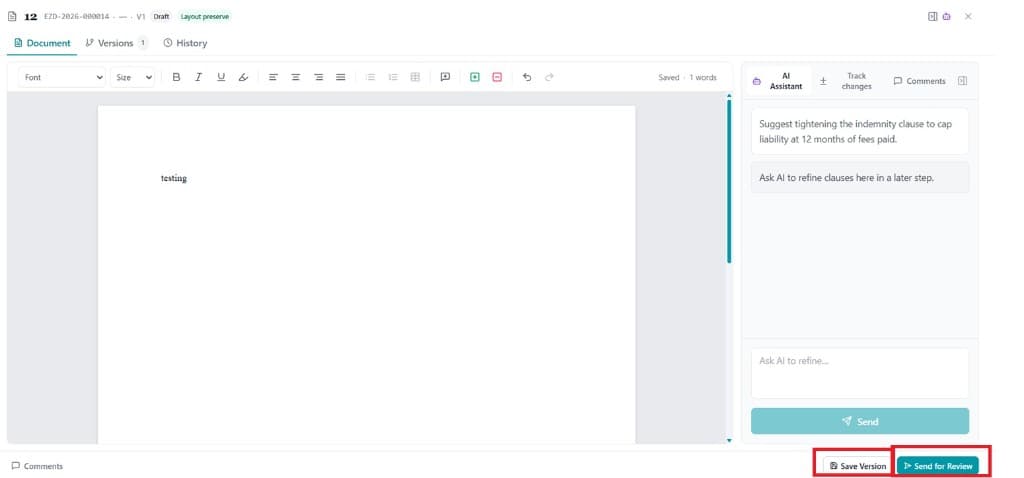Open the Font dropdown

click(x=62, y=77)
